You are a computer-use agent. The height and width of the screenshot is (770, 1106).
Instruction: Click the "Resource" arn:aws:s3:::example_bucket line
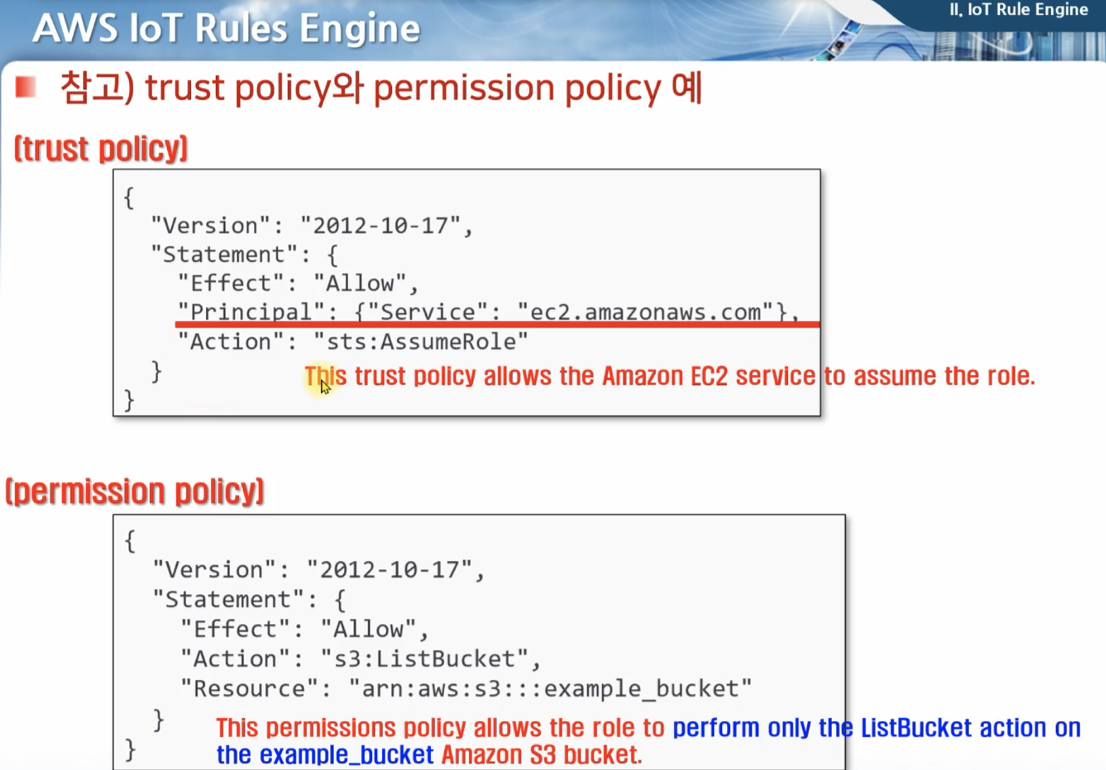[x=466, y=688]
